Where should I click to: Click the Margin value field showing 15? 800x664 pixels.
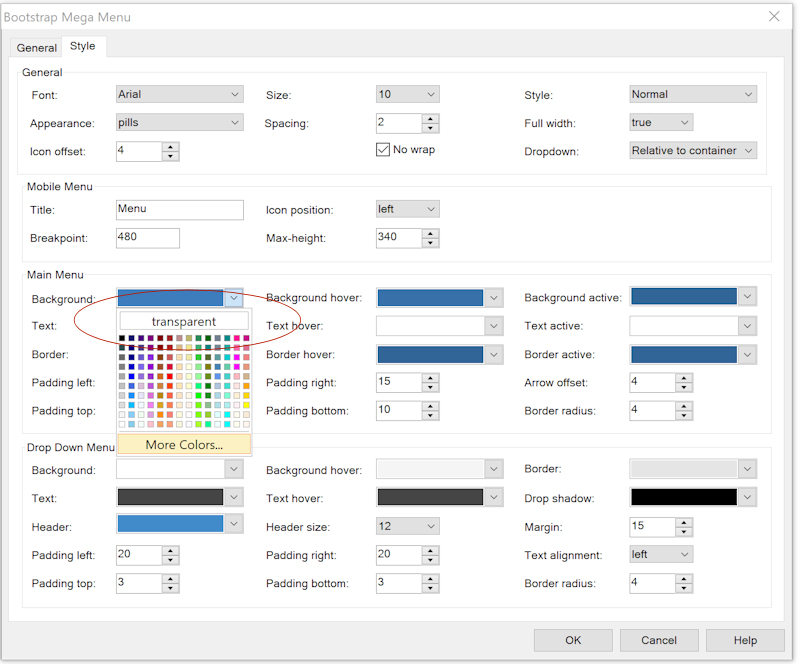pos(653,527)
